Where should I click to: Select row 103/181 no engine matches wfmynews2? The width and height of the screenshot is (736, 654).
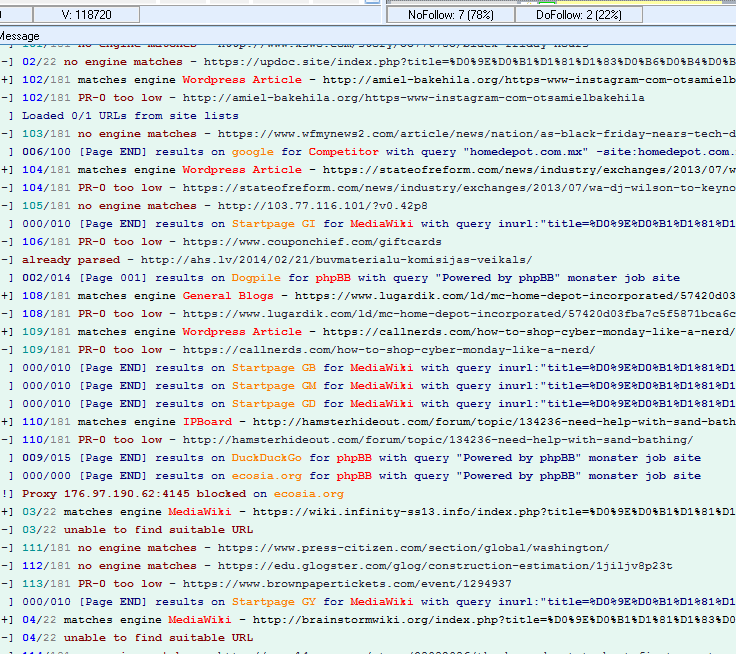pyautogui.click(x=368, y=134)
